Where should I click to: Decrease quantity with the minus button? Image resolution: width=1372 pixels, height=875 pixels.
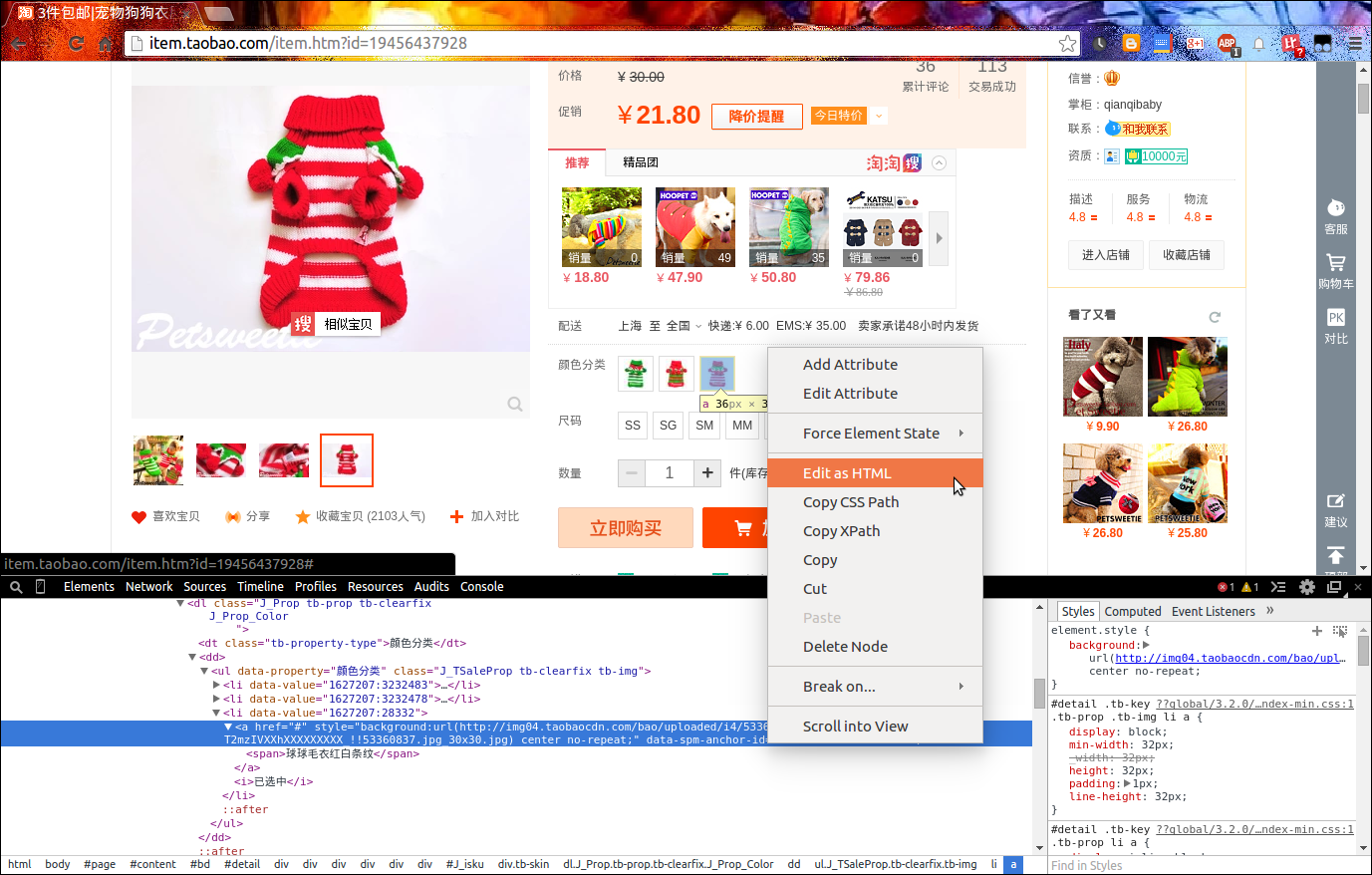pyautogui.click(x=632, y=473)
